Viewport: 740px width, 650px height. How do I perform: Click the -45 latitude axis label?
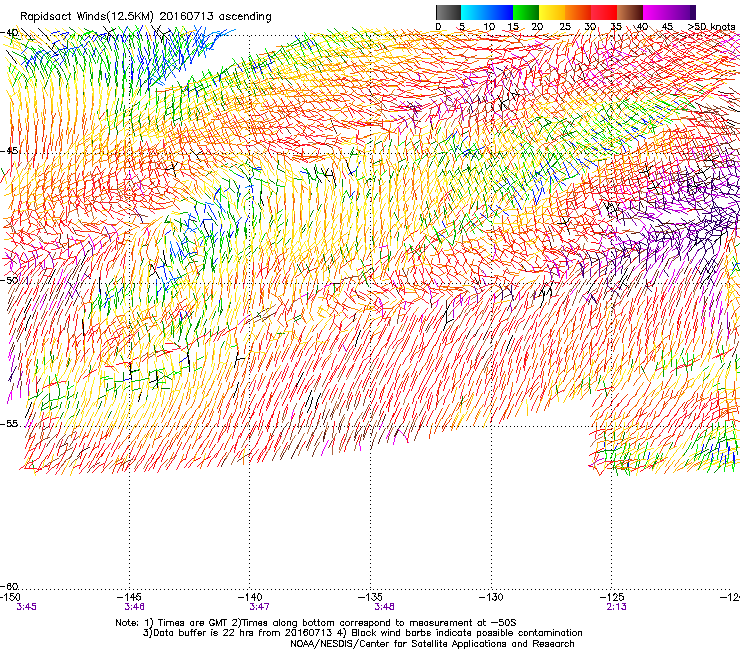click(9, 151)
